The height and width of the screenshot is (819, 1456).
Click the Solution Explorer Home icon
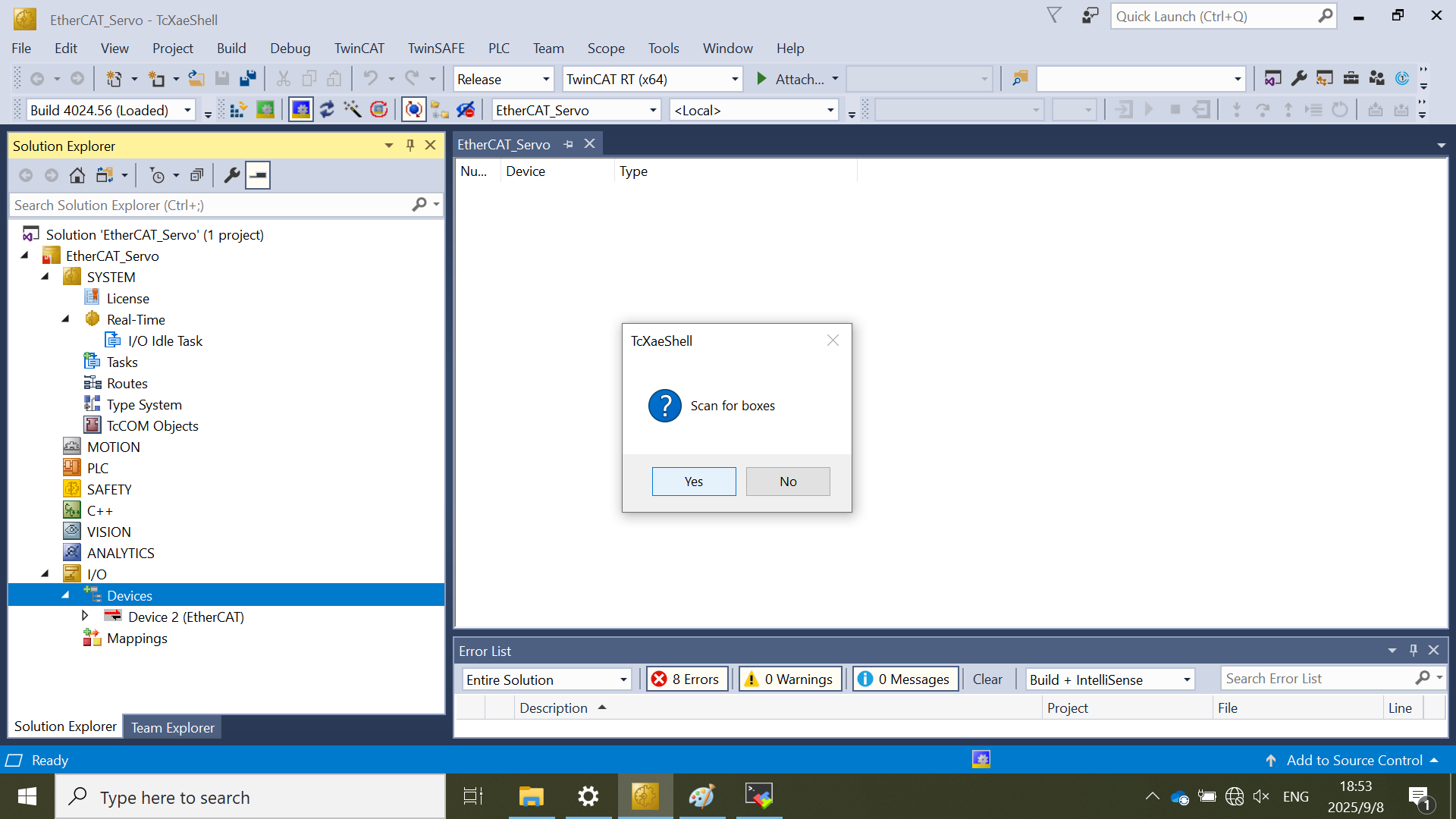tap(77, 176)
